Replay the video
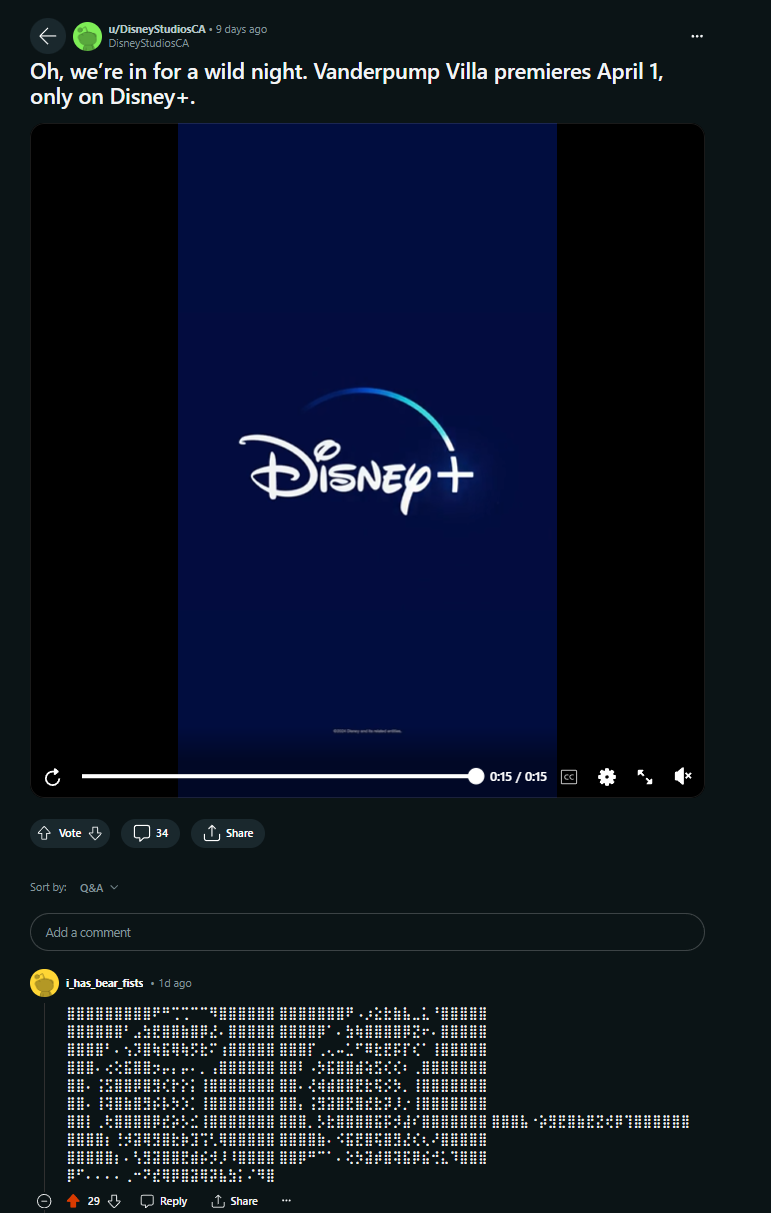771x1213 pixels. (x=53, y=777)
